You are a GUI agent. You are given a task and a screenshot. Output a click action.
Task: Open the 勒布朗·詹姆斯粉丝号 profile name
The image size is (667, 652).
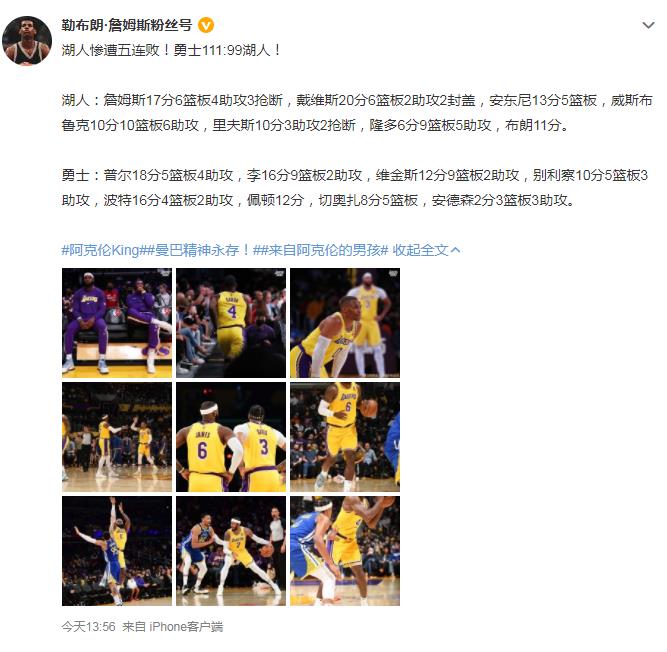click(x=127, y=26)
